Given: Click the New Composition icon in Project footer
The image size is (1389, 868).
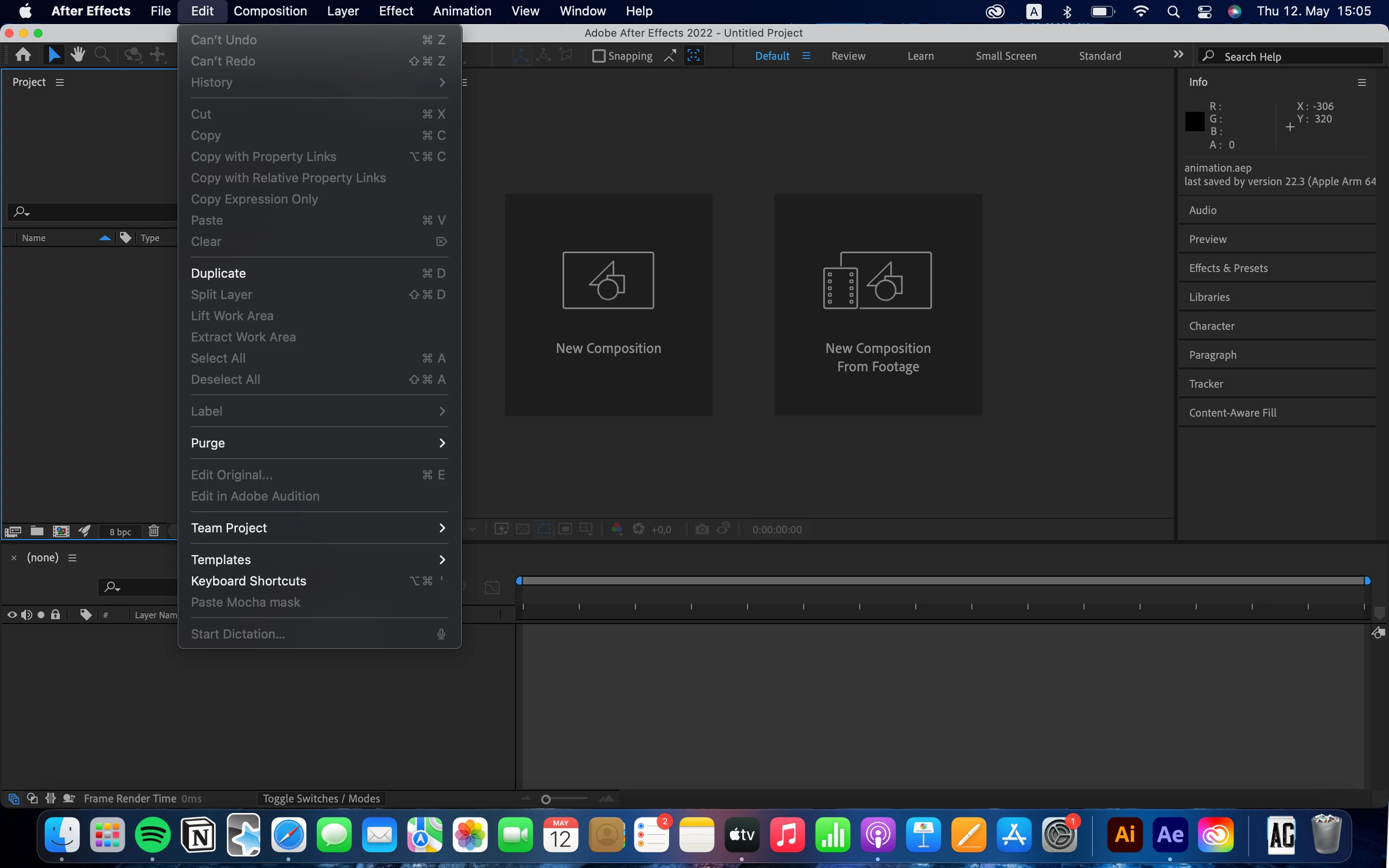Looking at the screenshot, I should pos(61,531).
